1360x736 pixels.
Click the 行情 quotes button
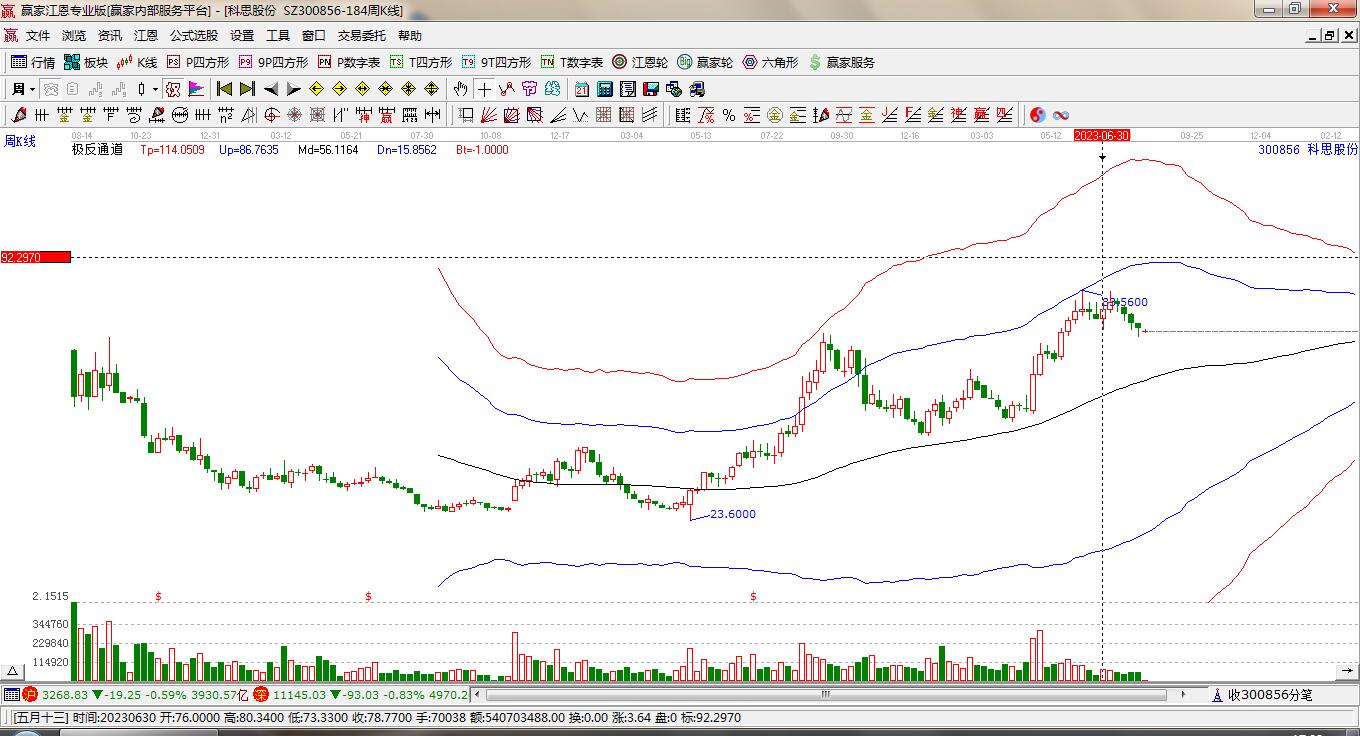[33, 62]
